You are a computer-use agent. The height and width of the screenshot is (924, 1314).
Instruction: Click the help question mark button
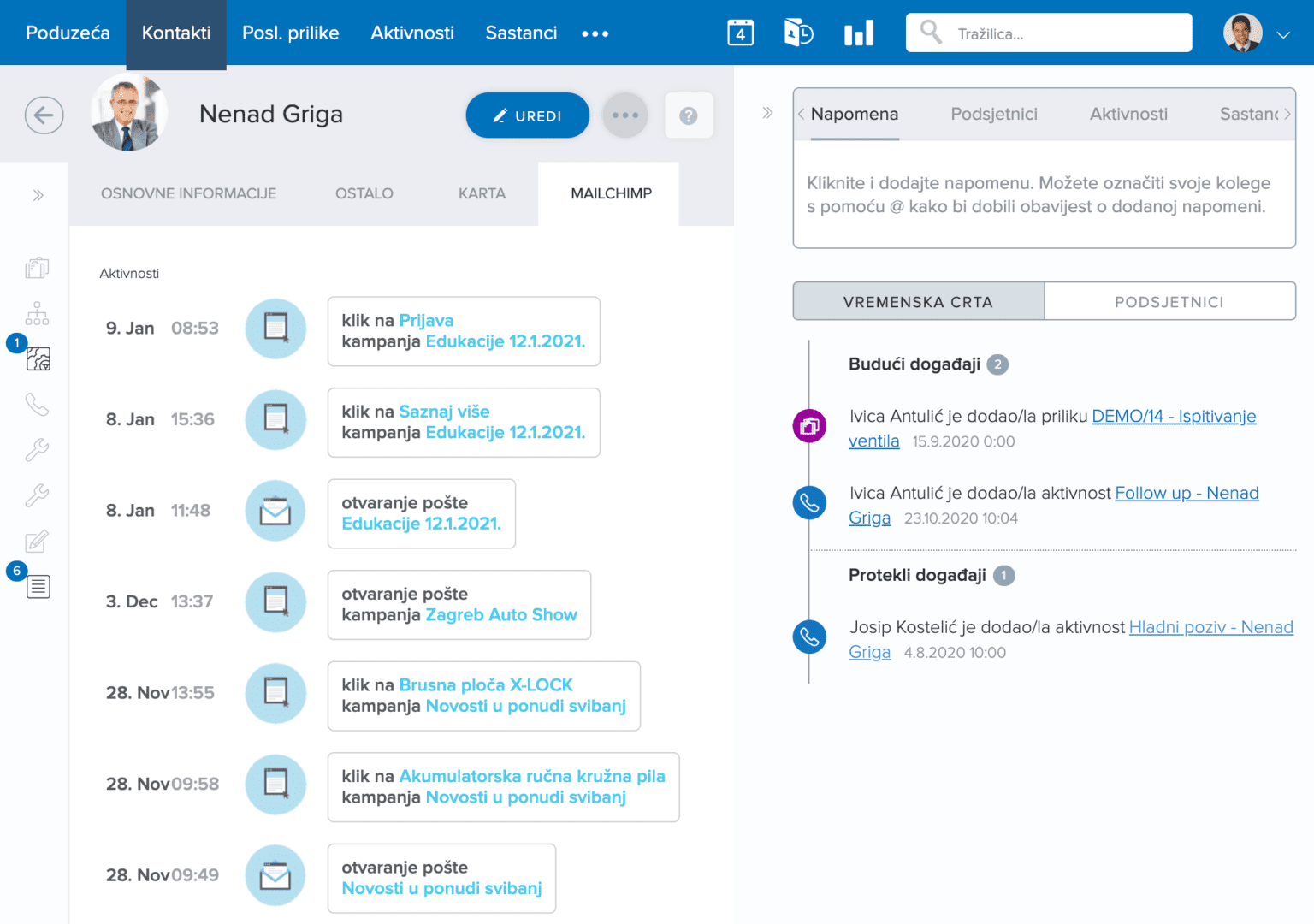pyautogui.click(x=689, y=115)
